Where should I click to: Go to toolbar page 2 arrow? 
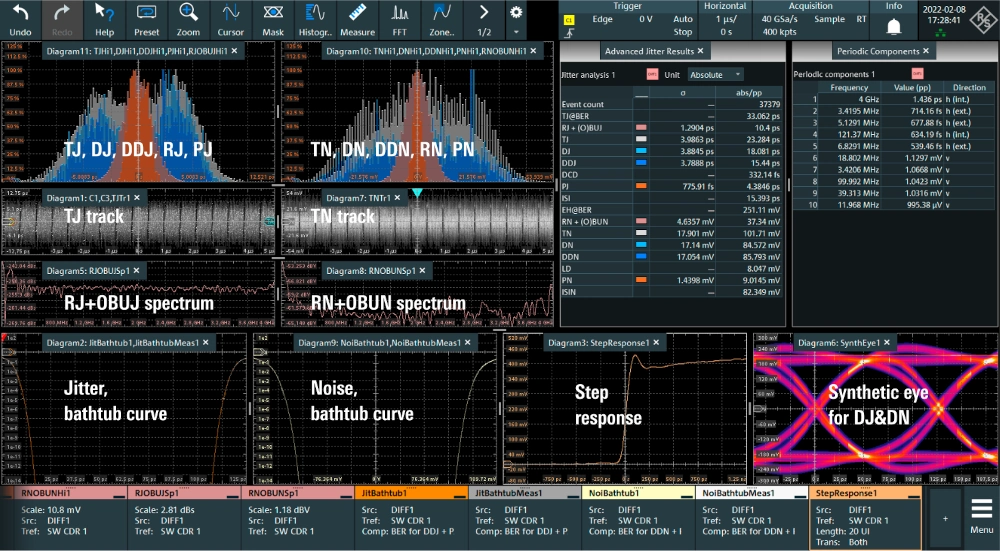click(x=484, y=20)
